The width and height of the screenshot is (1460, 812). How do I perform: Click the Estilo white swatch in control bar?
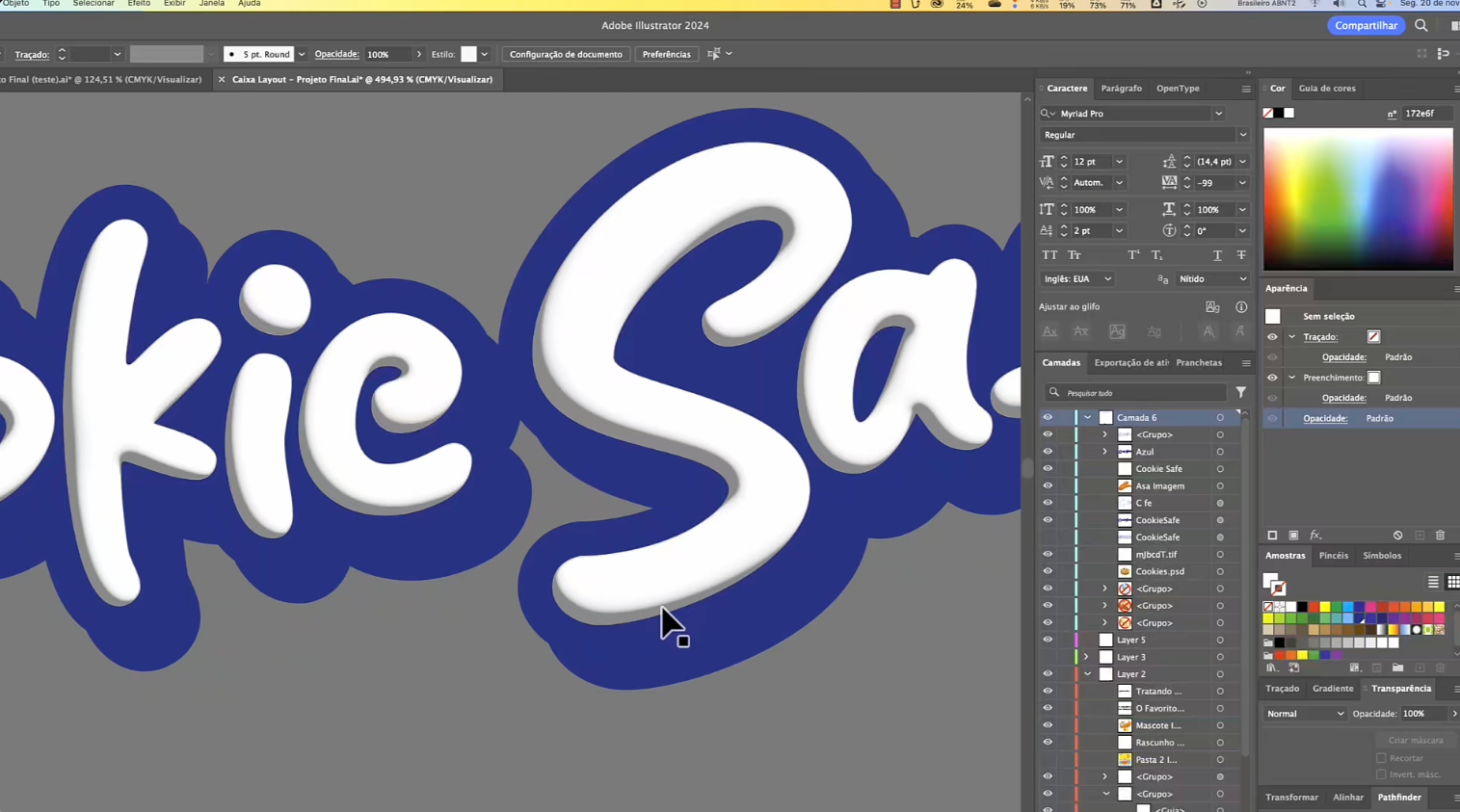(x=468, y=55)
